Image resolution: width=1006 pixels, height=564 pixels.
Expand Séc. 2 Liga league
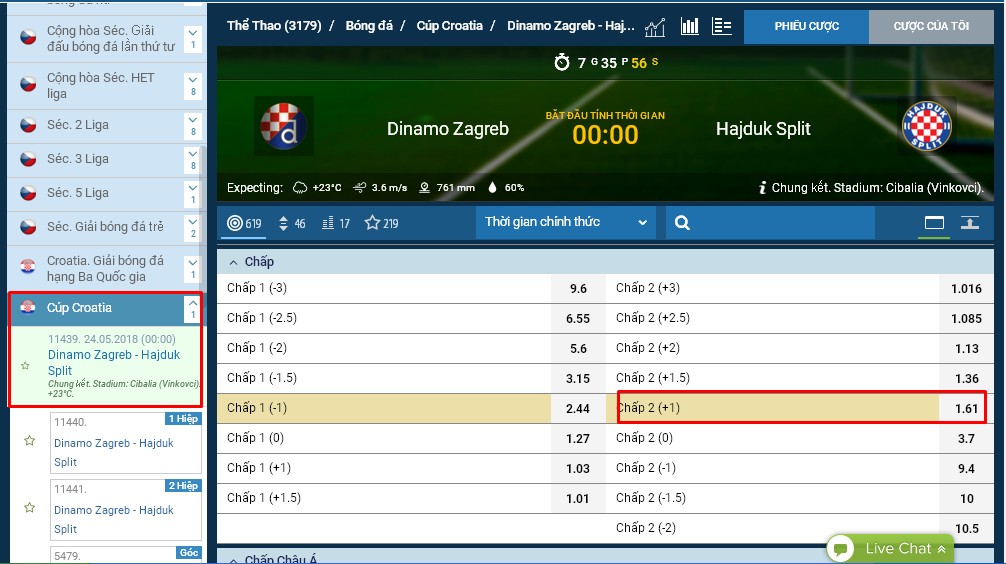[x=192, y=125]
